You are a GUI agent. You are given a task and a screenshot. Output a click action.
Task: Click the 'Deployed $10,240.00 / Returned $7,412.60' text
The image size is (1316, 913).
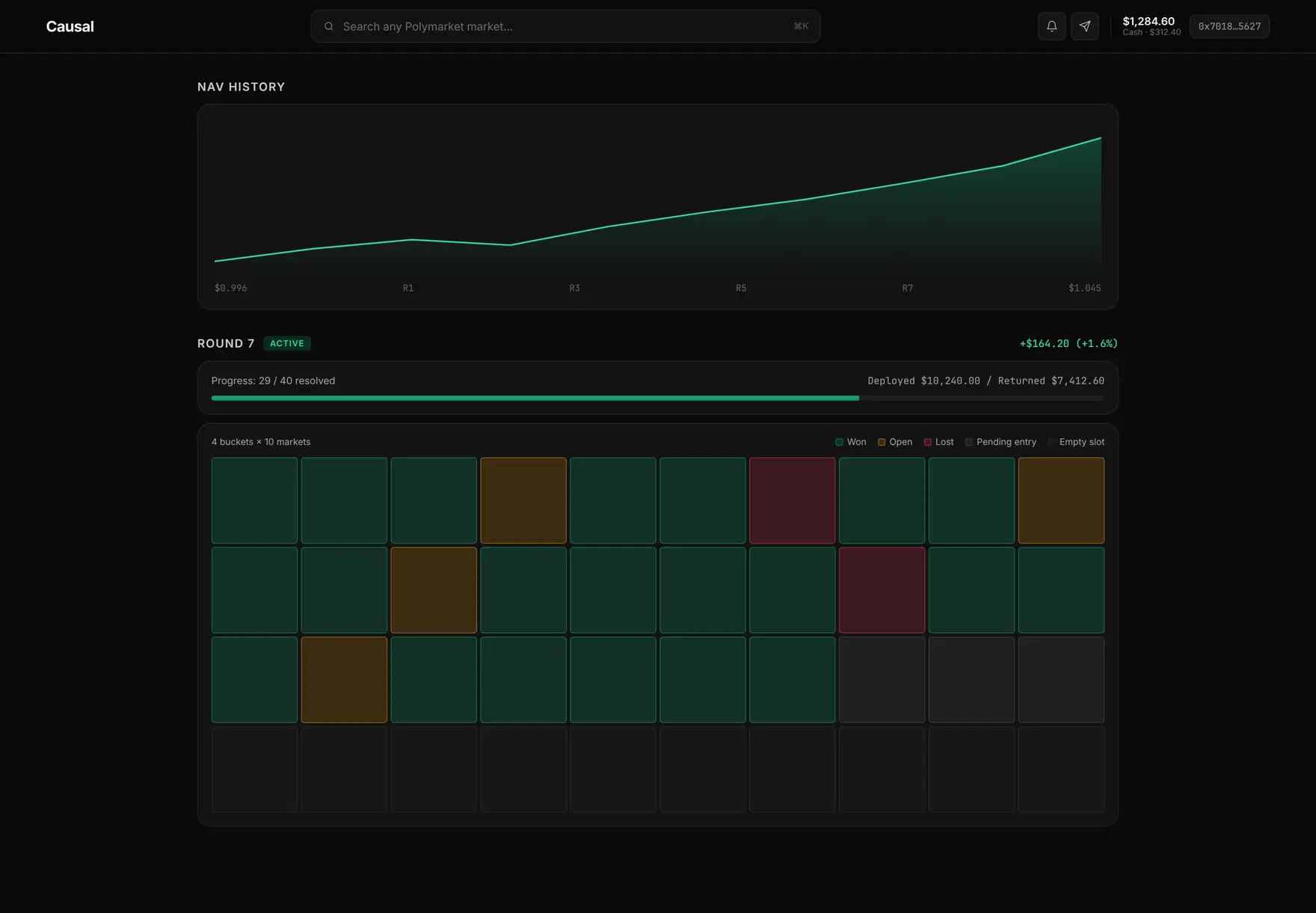(986, 381)
